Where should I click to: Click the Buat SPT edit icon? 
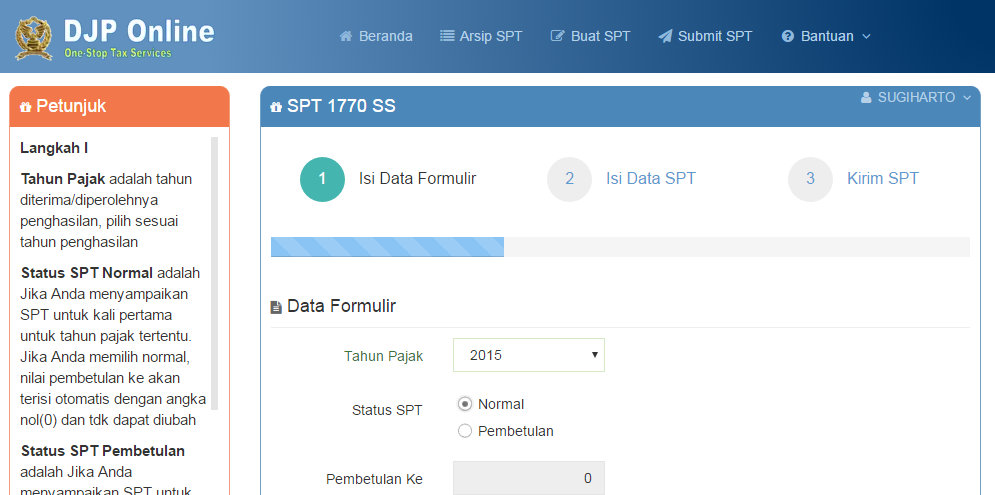pos(558,36)
